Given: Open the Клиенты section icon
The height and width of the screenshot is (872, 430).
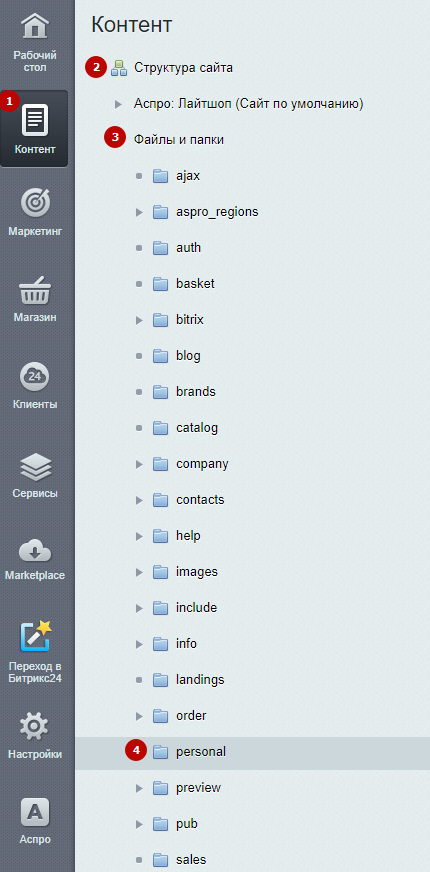Looking at the screenshot, I should (34, 376).
